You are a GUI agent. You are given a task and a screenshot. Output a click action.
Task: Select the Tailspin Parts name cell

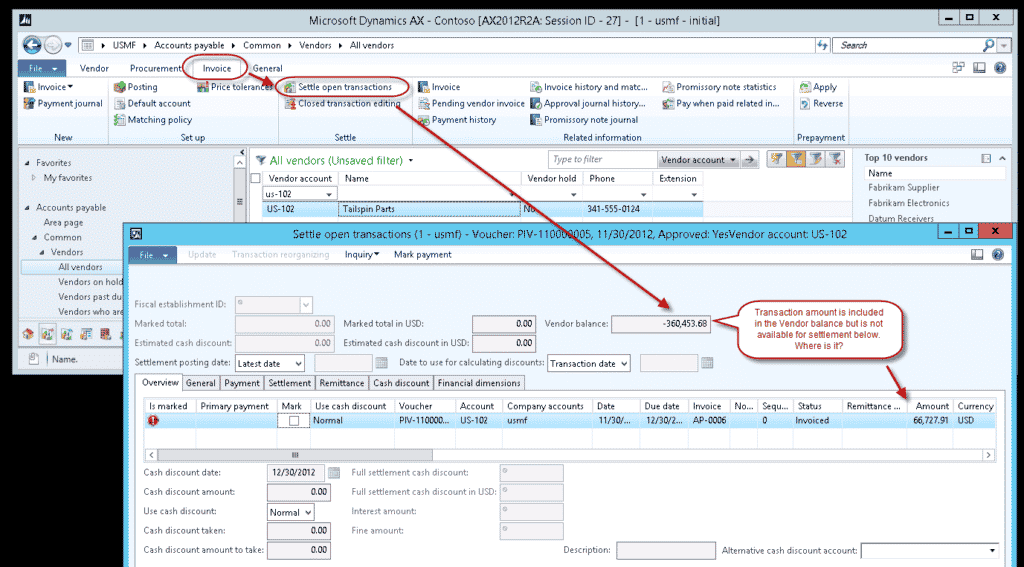point(430,209)
